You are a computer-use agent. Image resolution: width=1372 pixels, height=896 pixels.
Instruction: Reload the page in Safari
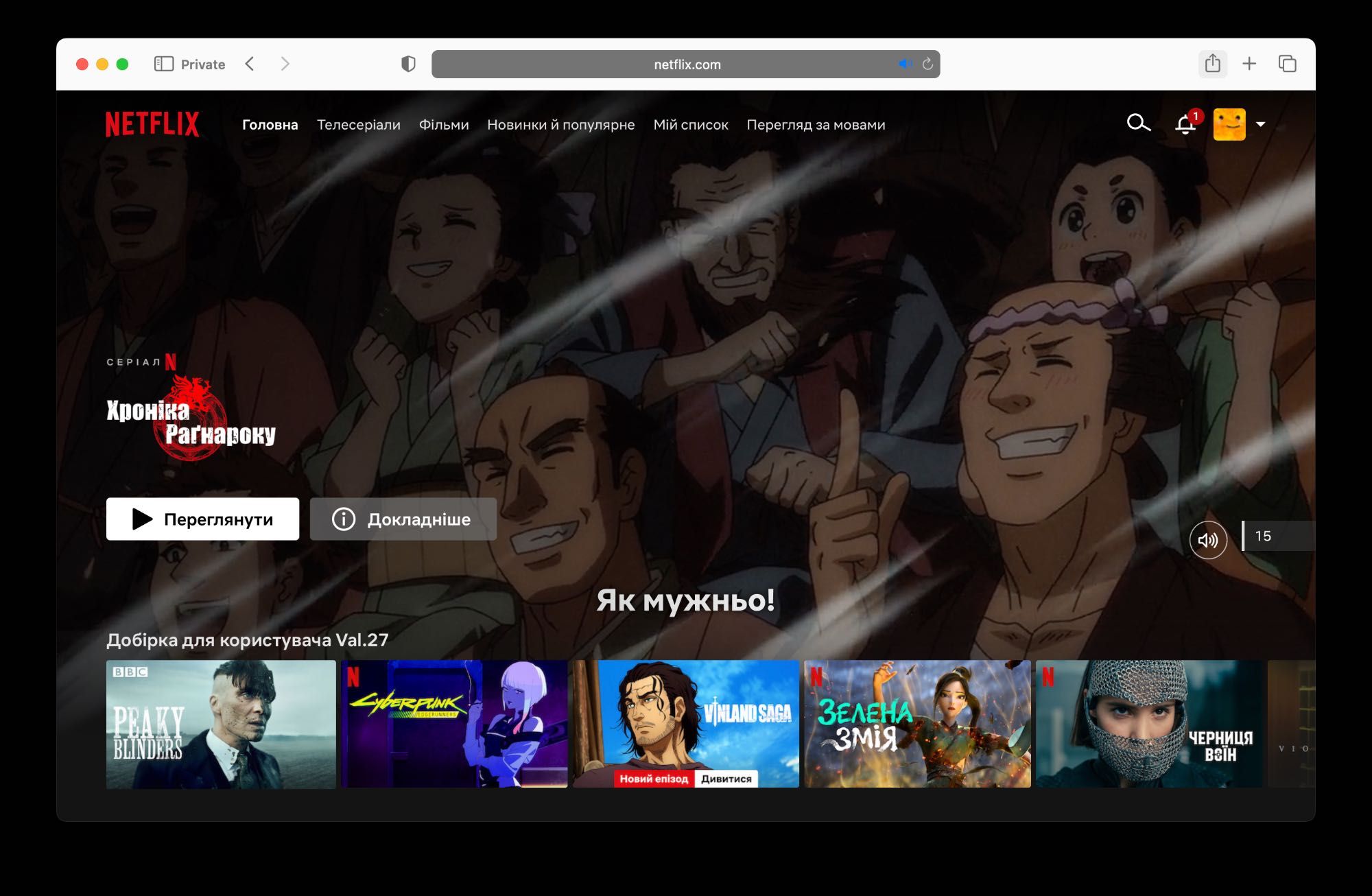tap(927, 64)
